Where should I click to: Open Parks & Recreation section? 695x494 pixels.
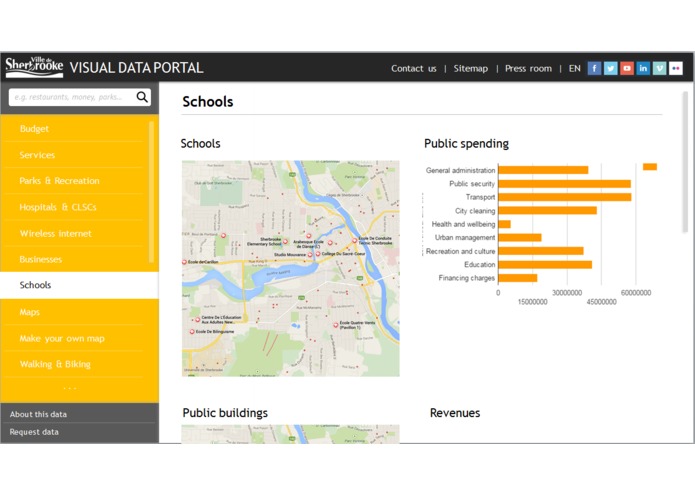[59, 181]
